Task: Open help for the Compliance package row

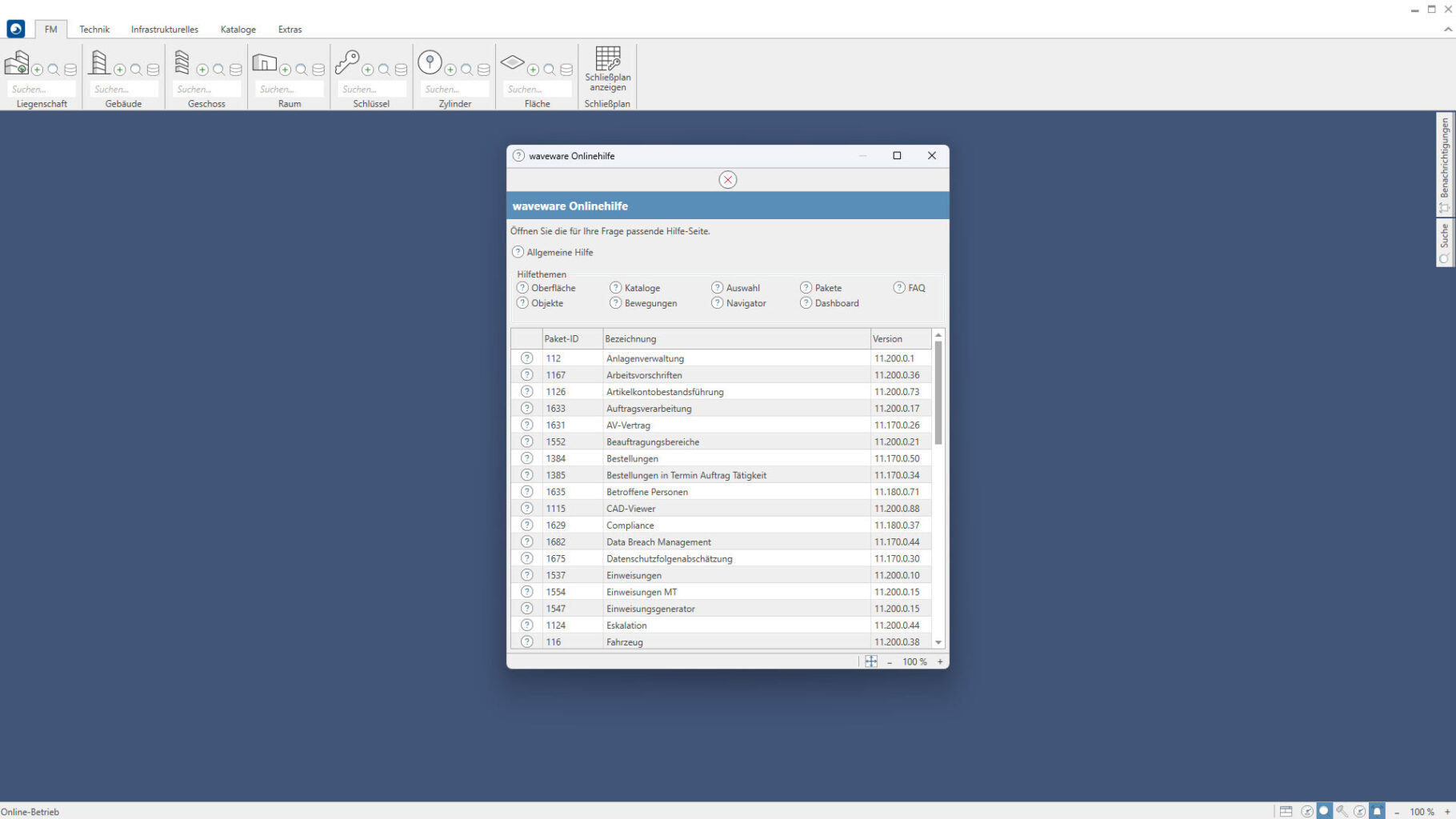Action: 526,525
